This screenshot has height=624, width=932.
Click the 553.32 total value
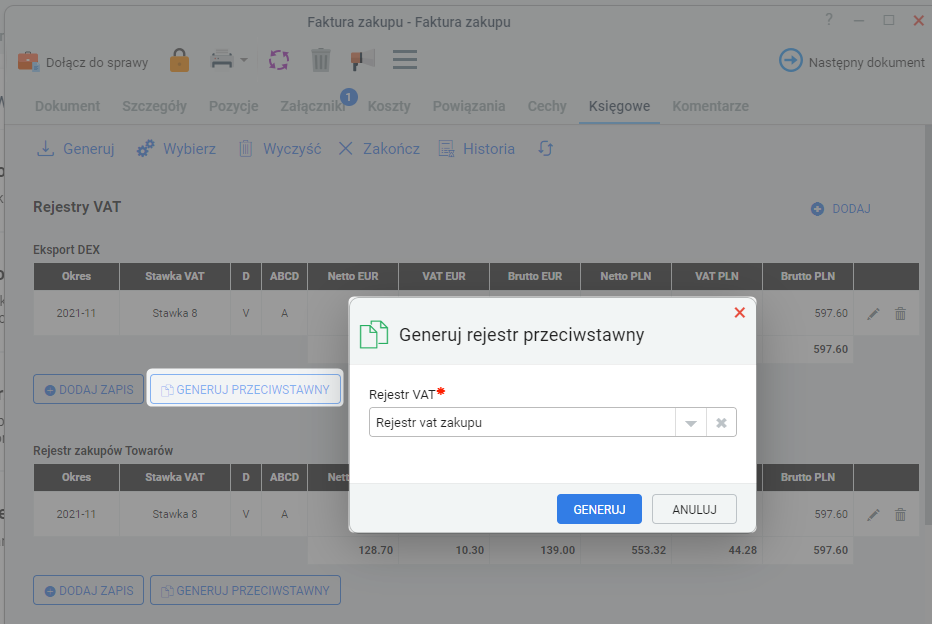click(x=648, y=550)
